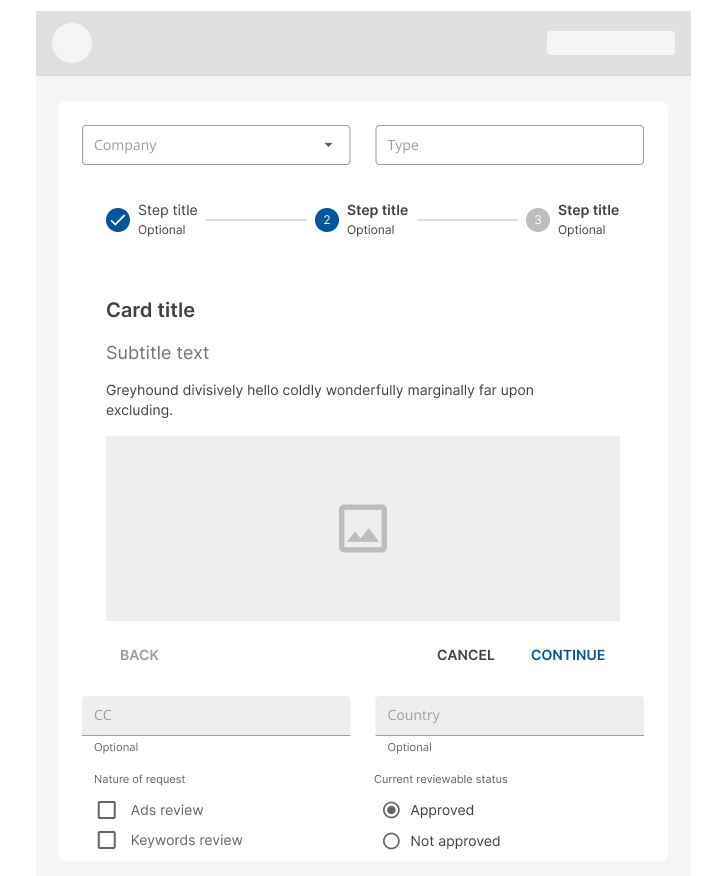Select the step 2 number circle
The height and width of the screenshot is (876, 728).
tap(327, 220)
